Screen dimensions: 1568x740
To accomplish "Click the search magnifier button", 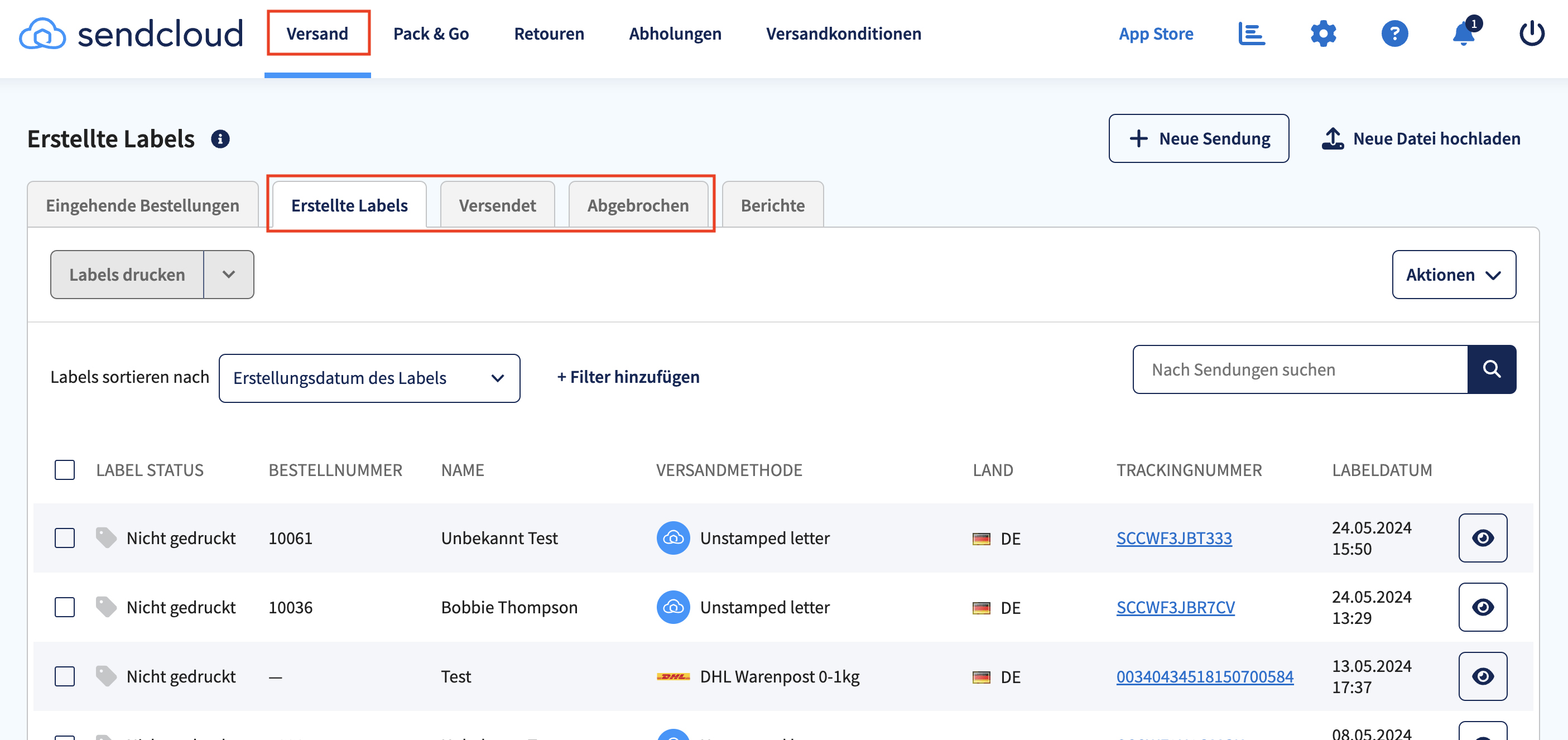I will click(x=1492, y=369).
